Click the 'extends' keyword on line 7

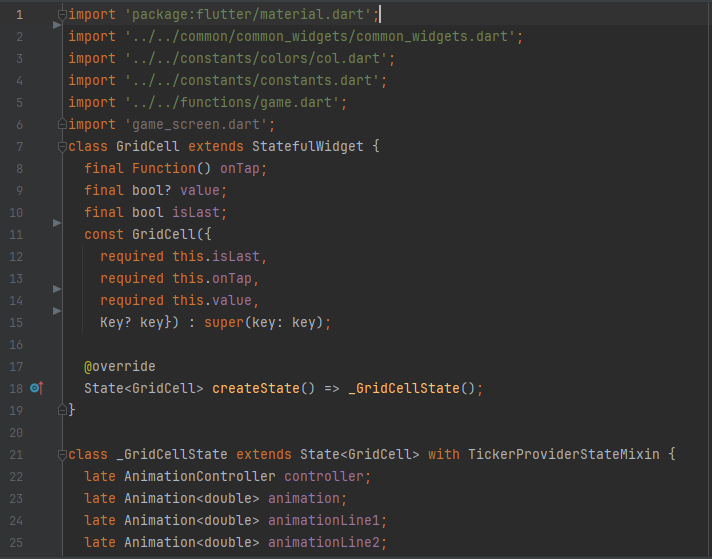pyautogui.click(x=216, y=147)
